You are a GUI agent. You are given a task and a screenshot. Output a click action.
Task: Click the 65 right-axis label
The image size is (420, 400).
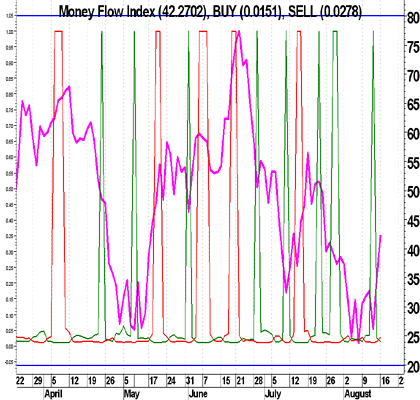[x=413, y=105]
